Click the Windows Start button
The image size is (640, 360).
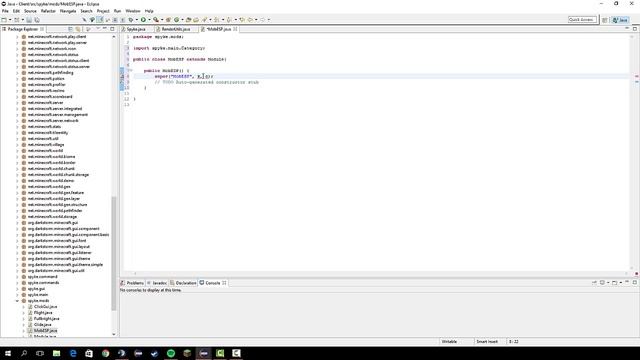[8, 353]
